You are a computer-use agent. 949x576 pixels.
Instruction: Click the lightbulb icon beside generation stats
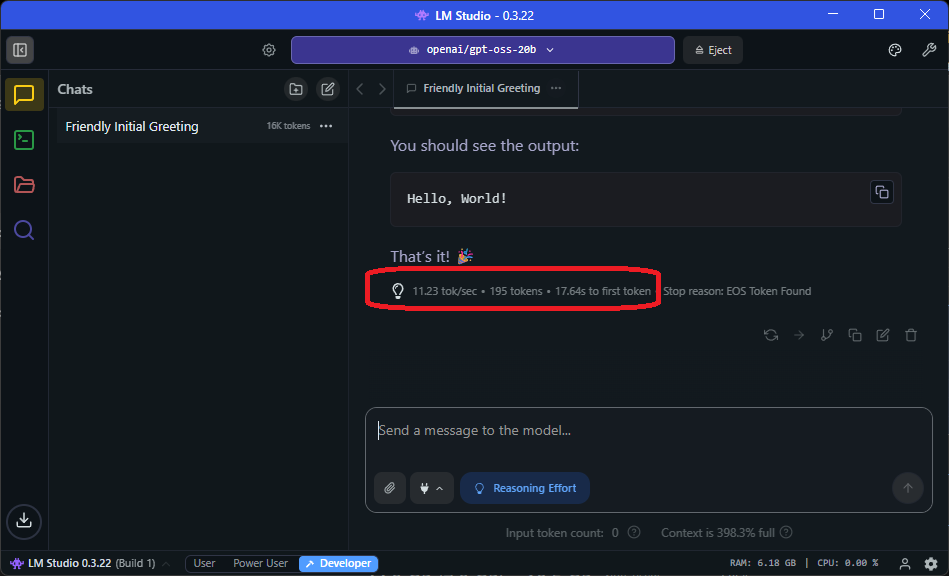398,291
